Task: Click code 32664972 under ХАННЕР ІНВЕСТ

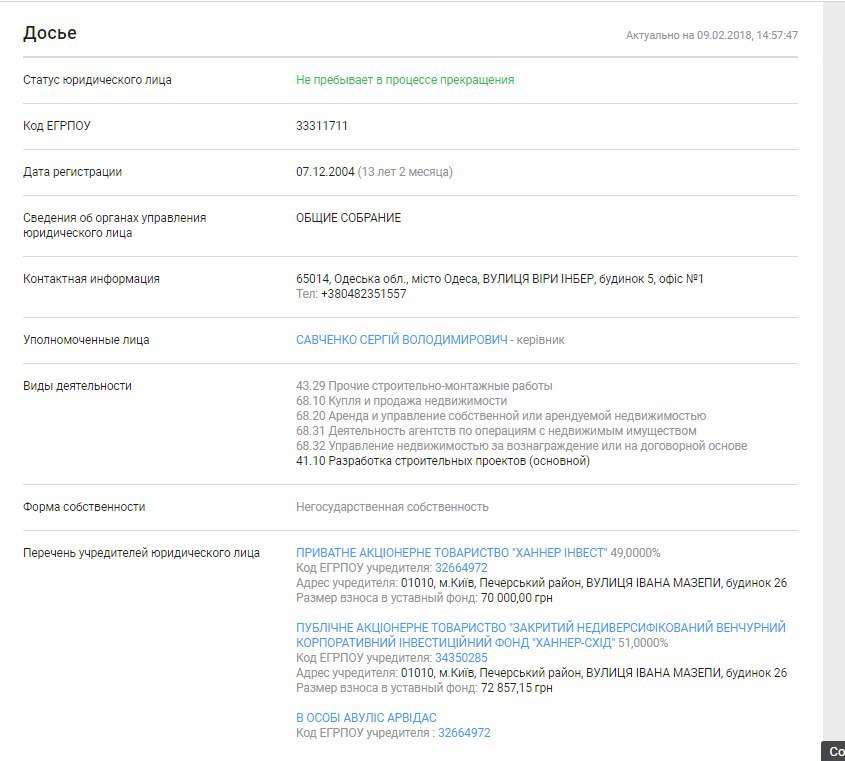Action: point(461,568)
